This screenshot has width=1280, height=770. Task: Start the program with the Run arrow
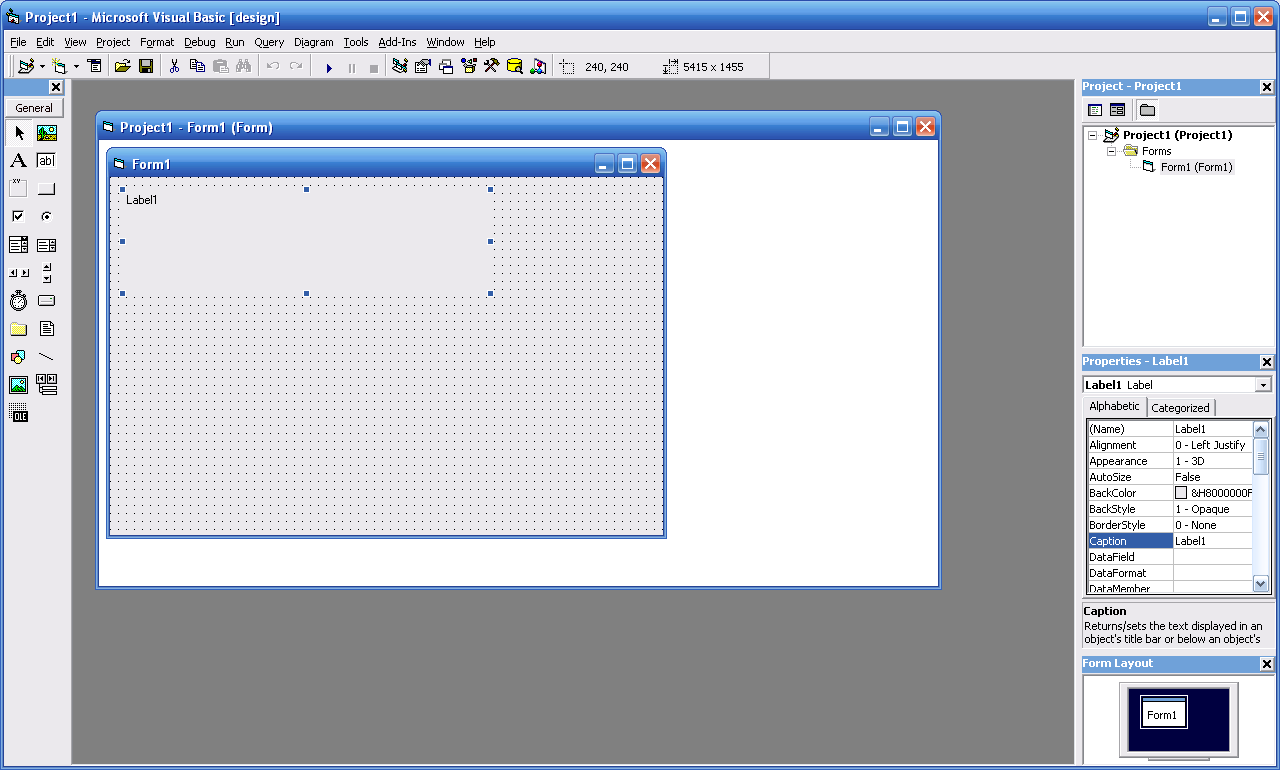[x=328, y=67]
